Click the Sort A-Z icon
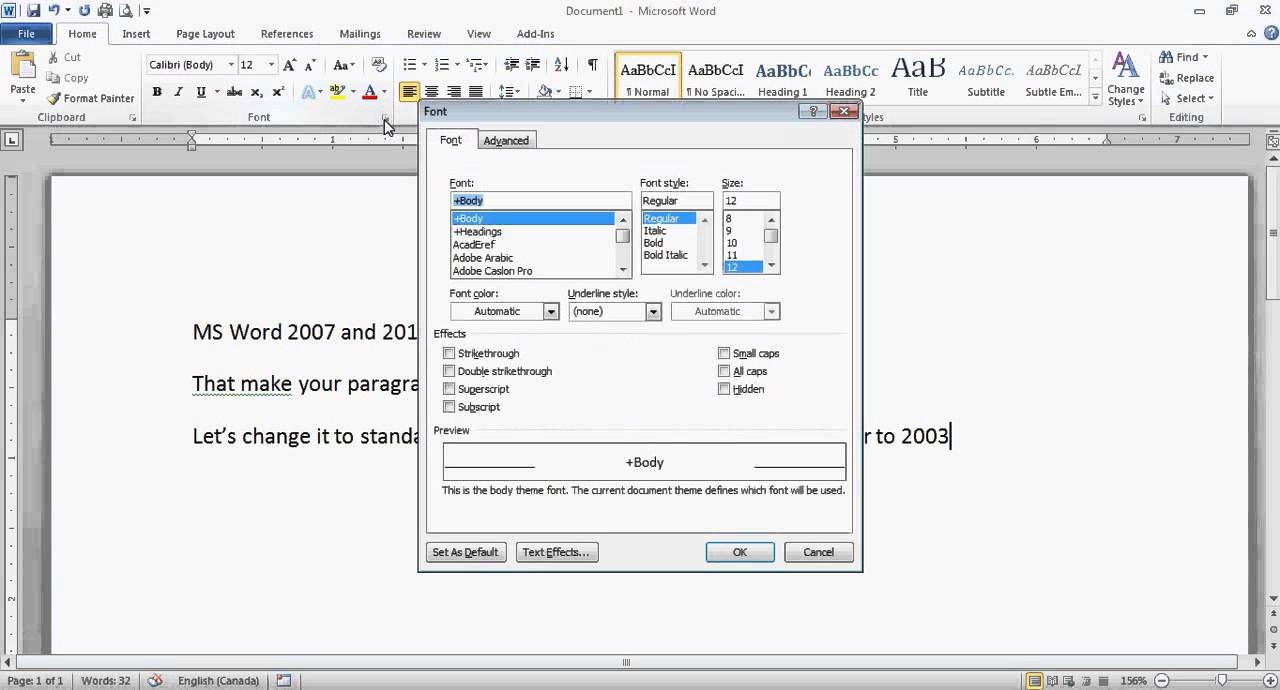 click(562, 65)
